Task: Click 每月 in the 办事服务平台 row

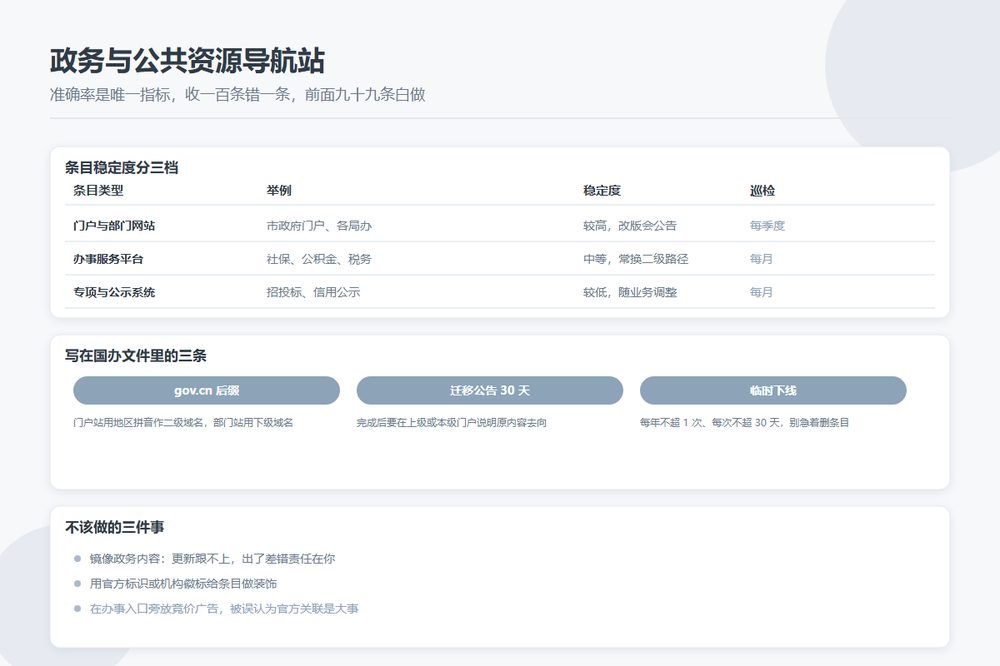Action: [761, 259]
